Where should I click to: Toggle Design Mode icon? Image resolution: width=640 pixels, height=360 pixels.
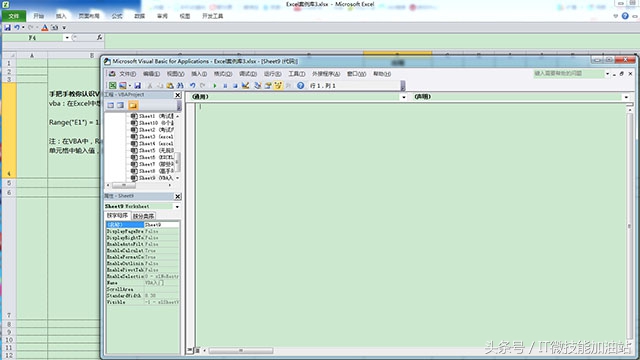(245, 86)
